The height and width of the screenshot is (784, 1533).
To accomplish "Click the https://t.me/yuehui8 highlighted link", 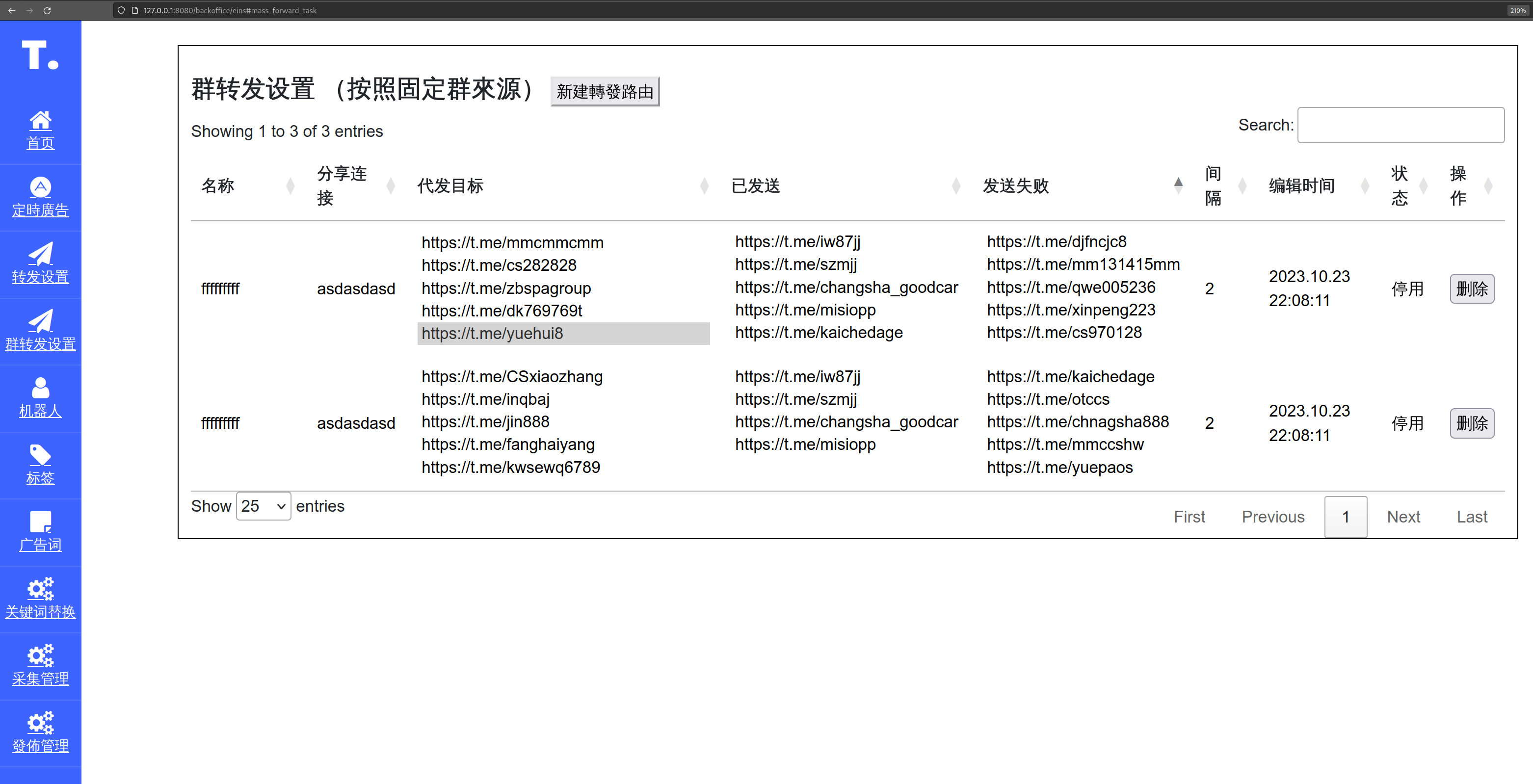I will (492, 334).
